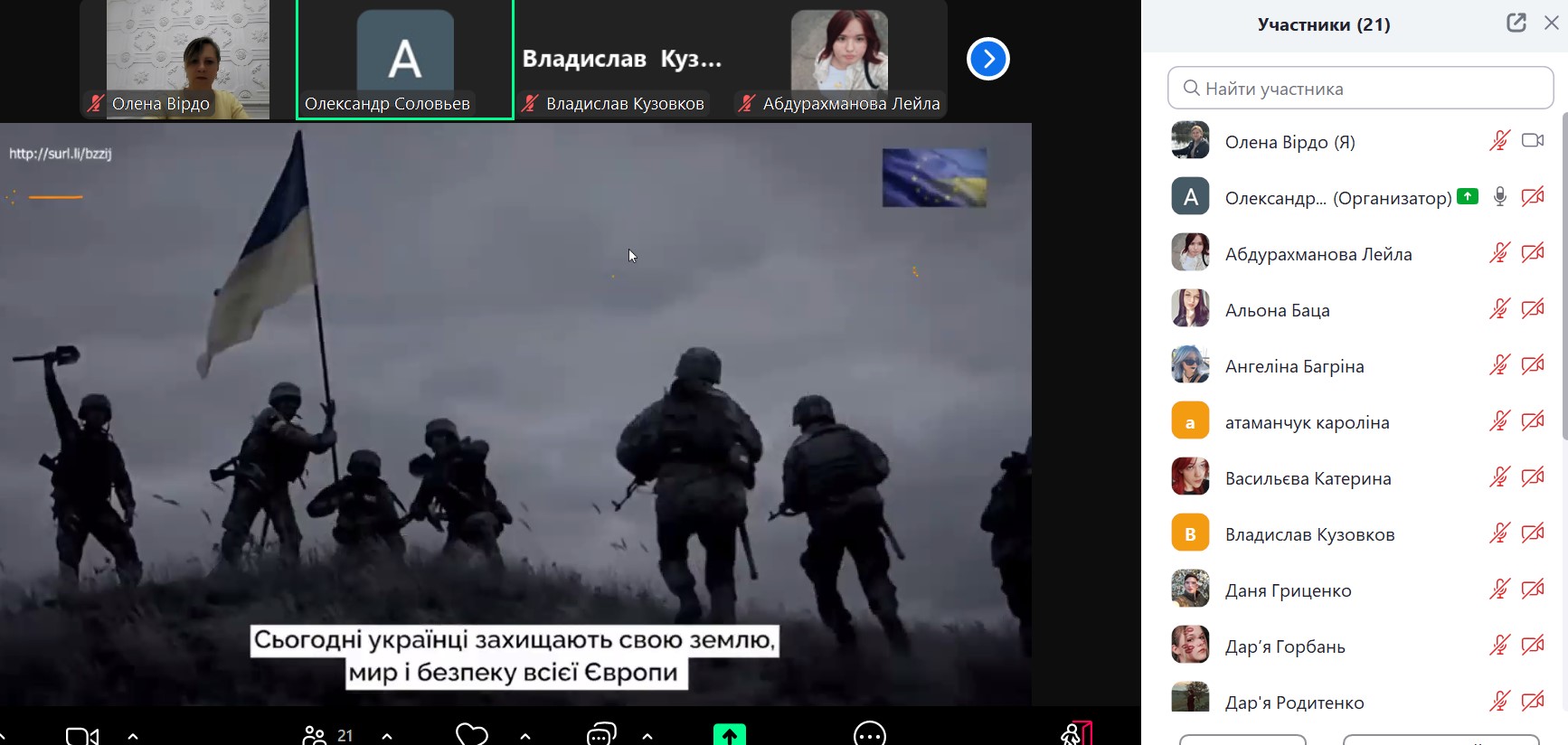
Task: Click Васильєва Катерина's camera-off icon
Action: pyautogui.click(x=1533, y=476)
